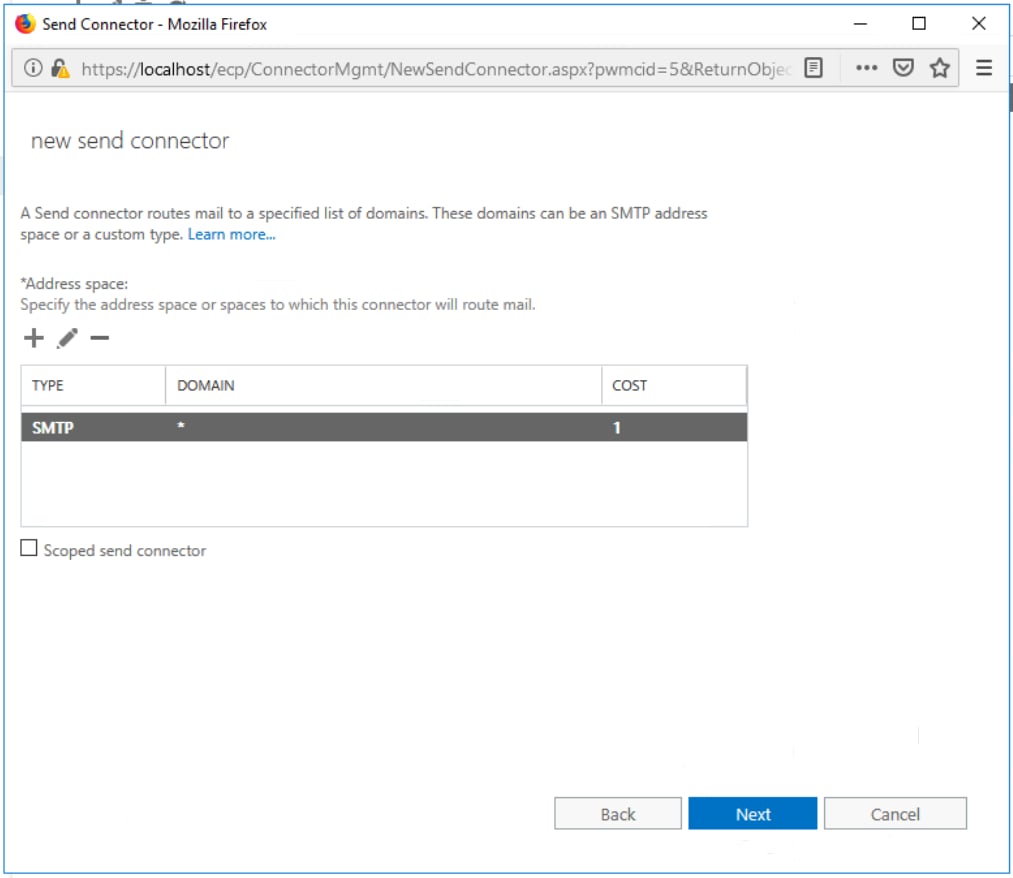Minimize the Firefox window
The image size is (1013, 878).
[x=860, y=24]
